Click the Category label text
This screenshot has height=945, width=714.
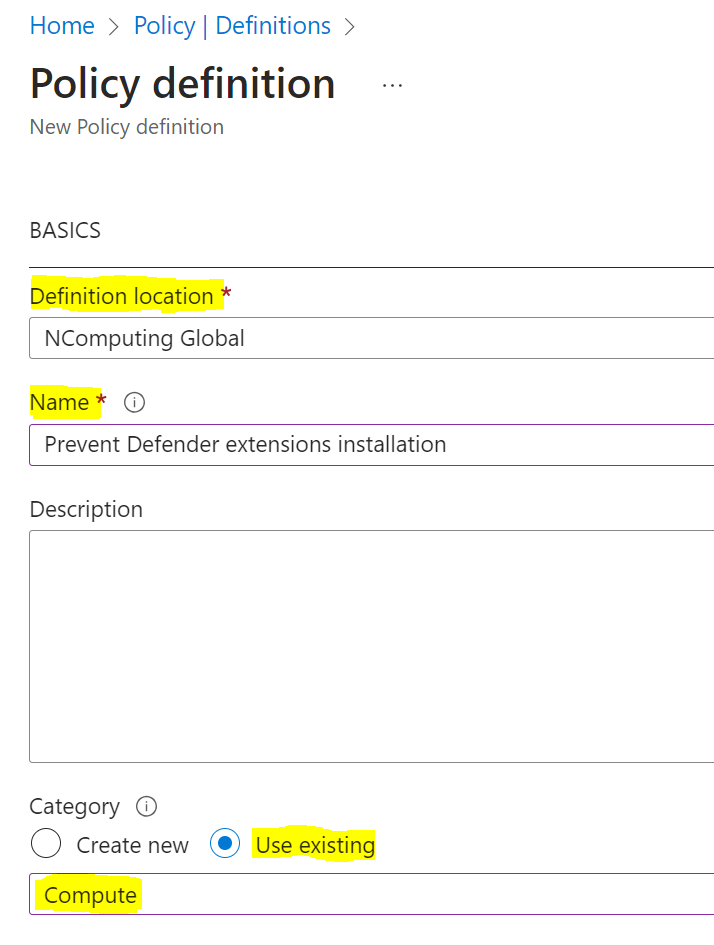click(74, 806)
